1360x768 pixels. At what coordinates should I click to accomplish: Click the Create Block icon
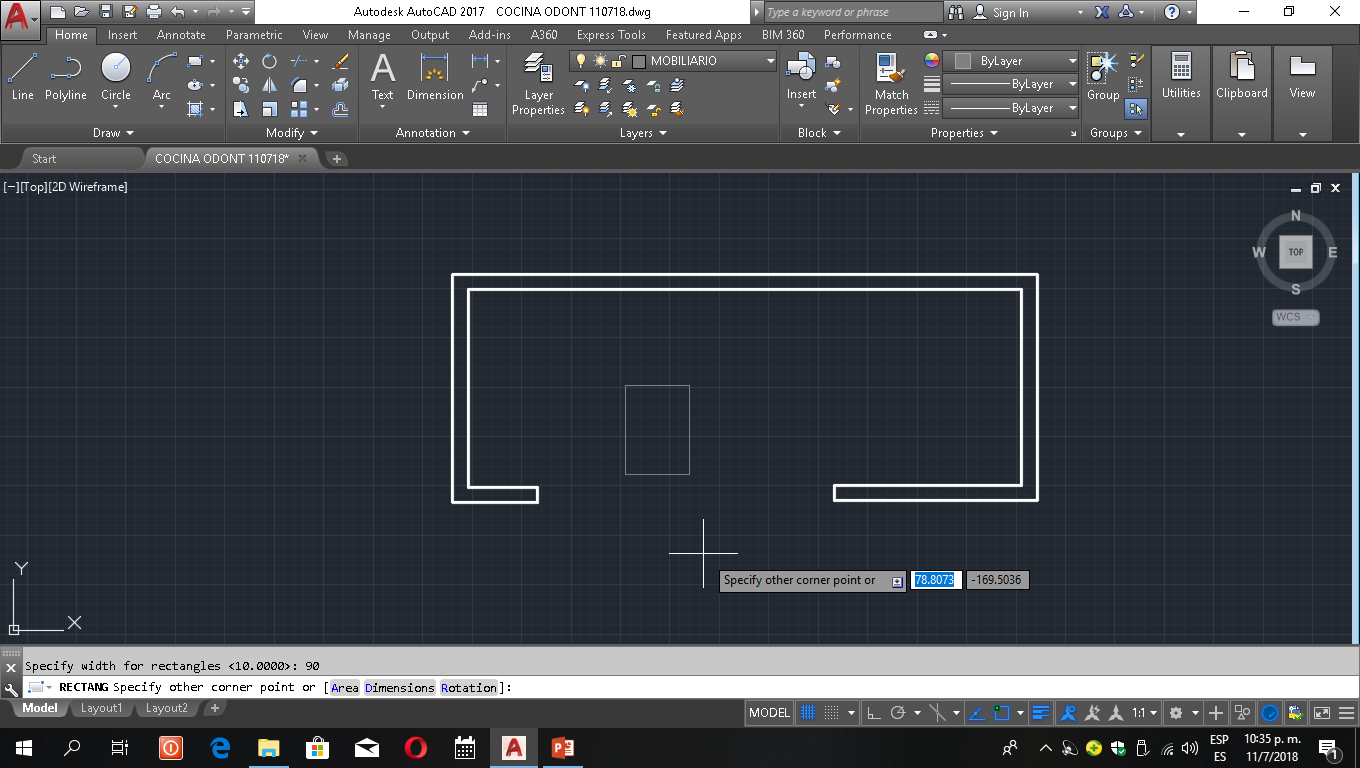(x=832, y=62)
